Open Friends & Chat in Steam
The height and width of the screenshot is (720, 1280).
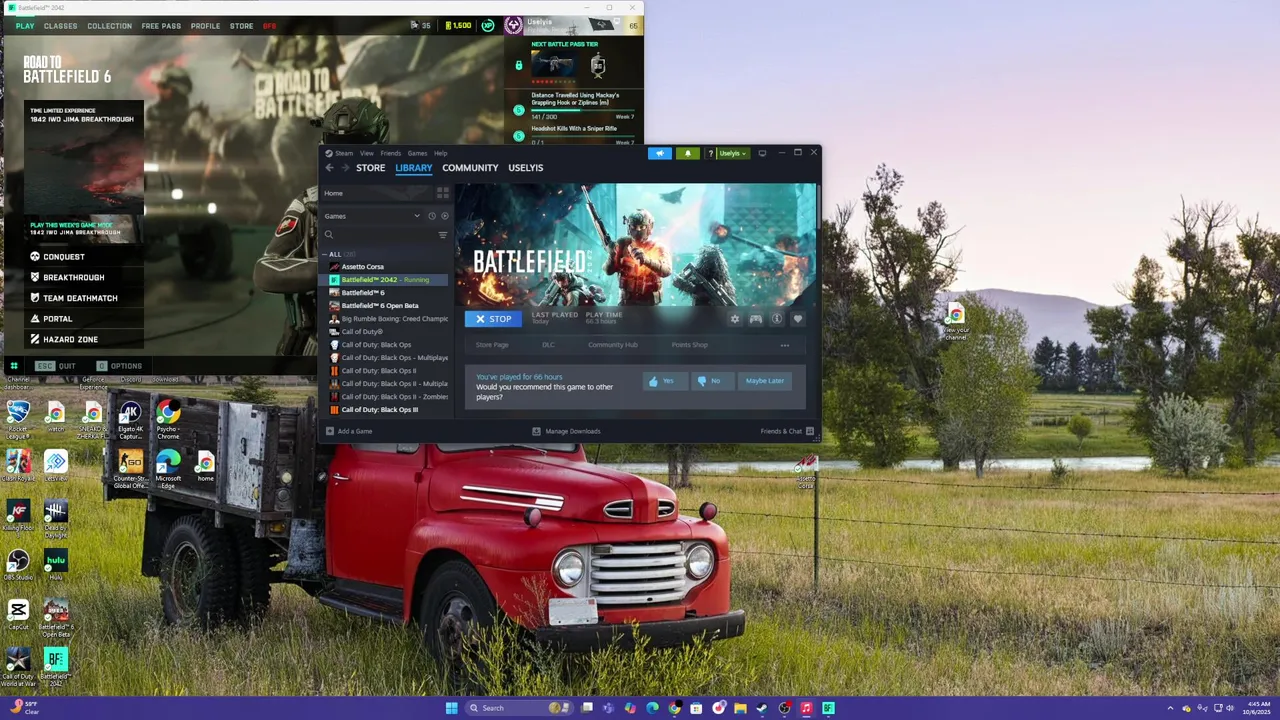[x=787, y=432]
